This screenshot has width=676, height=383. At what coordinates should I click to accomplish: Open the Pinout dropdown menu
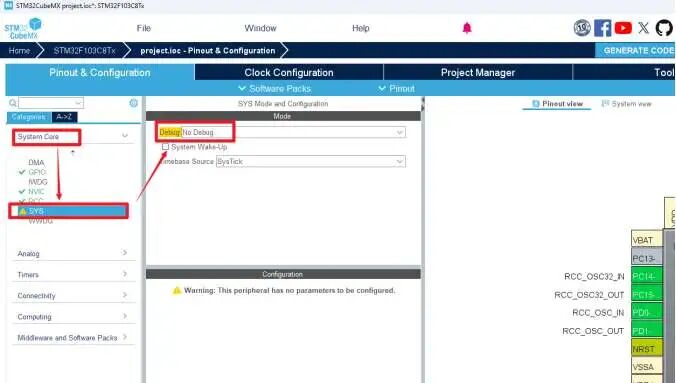pyautogui.click(x=396, y=88)
